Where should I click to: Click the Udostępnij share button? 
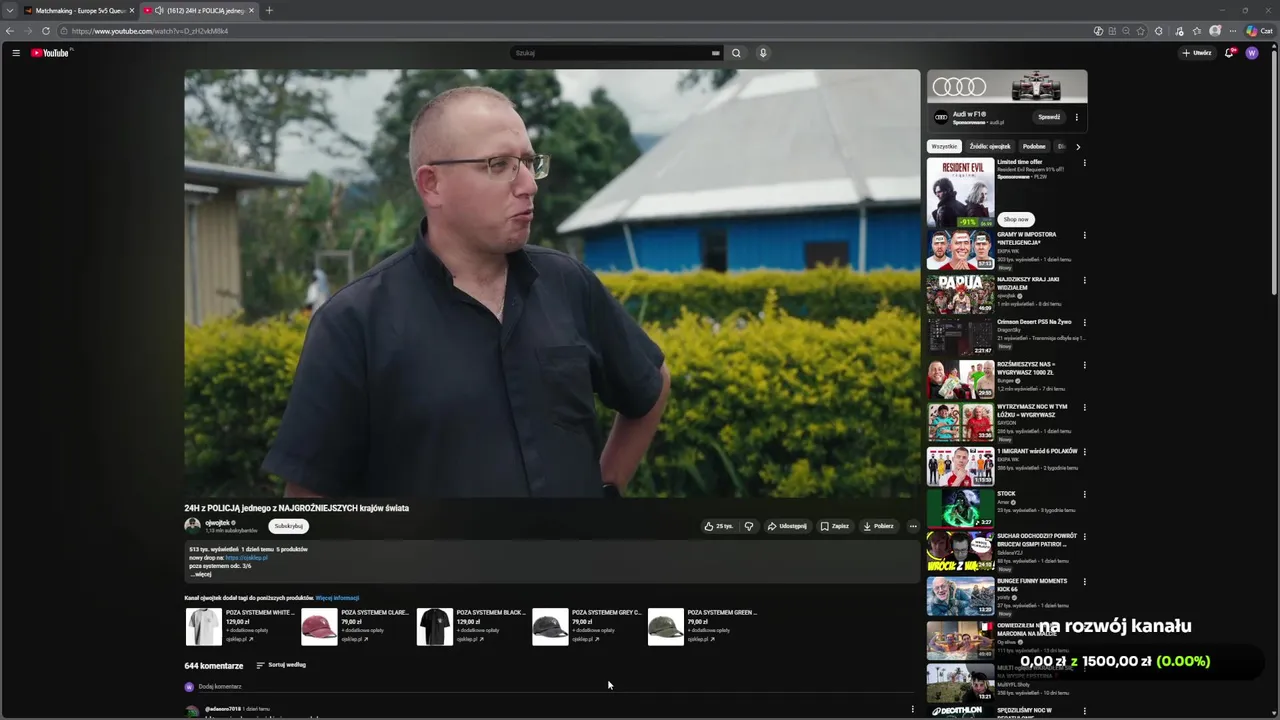[787, 526]
